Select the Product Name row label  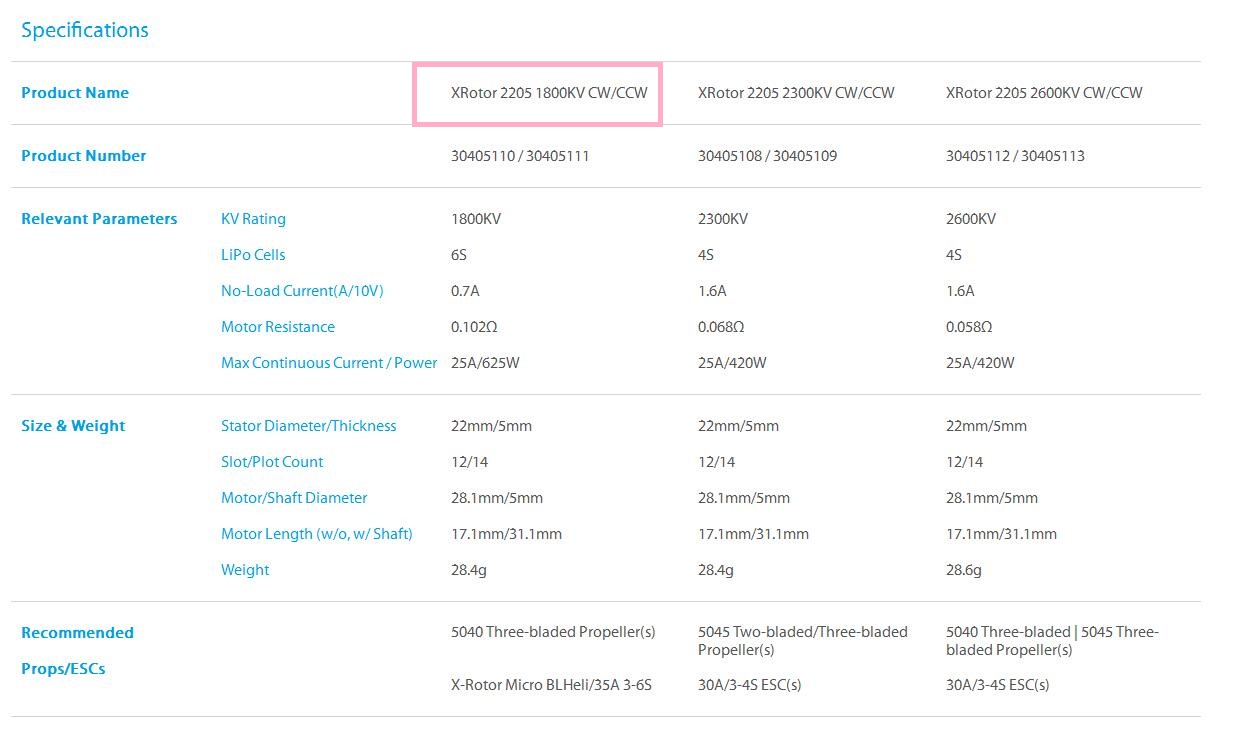[x=75, y=93]
